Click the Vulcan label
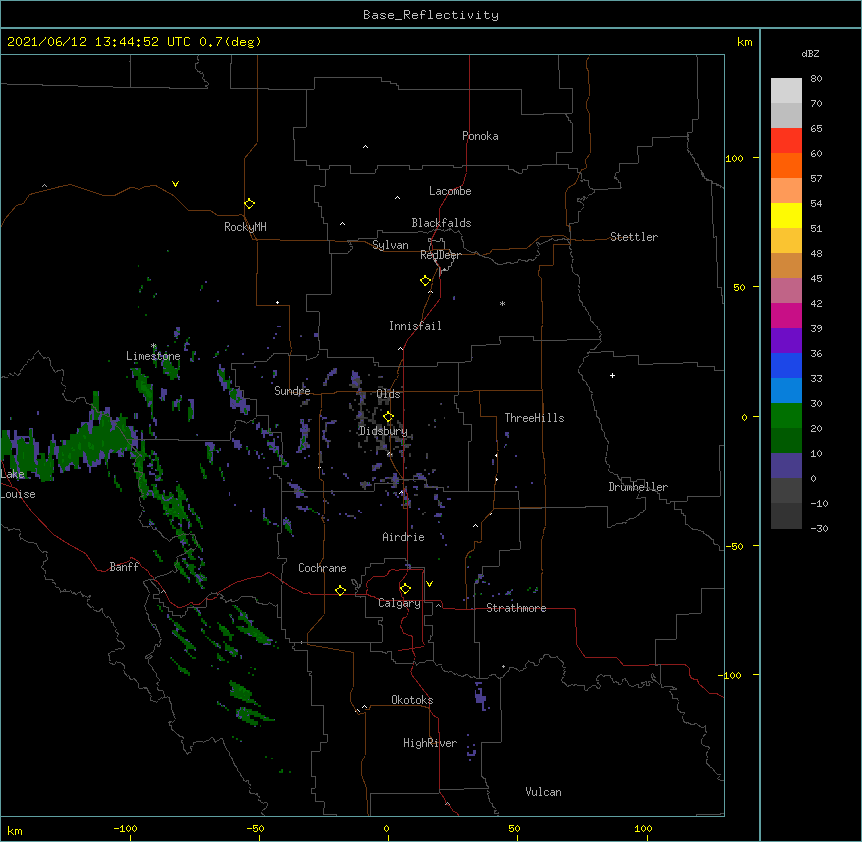 point(543,792)
